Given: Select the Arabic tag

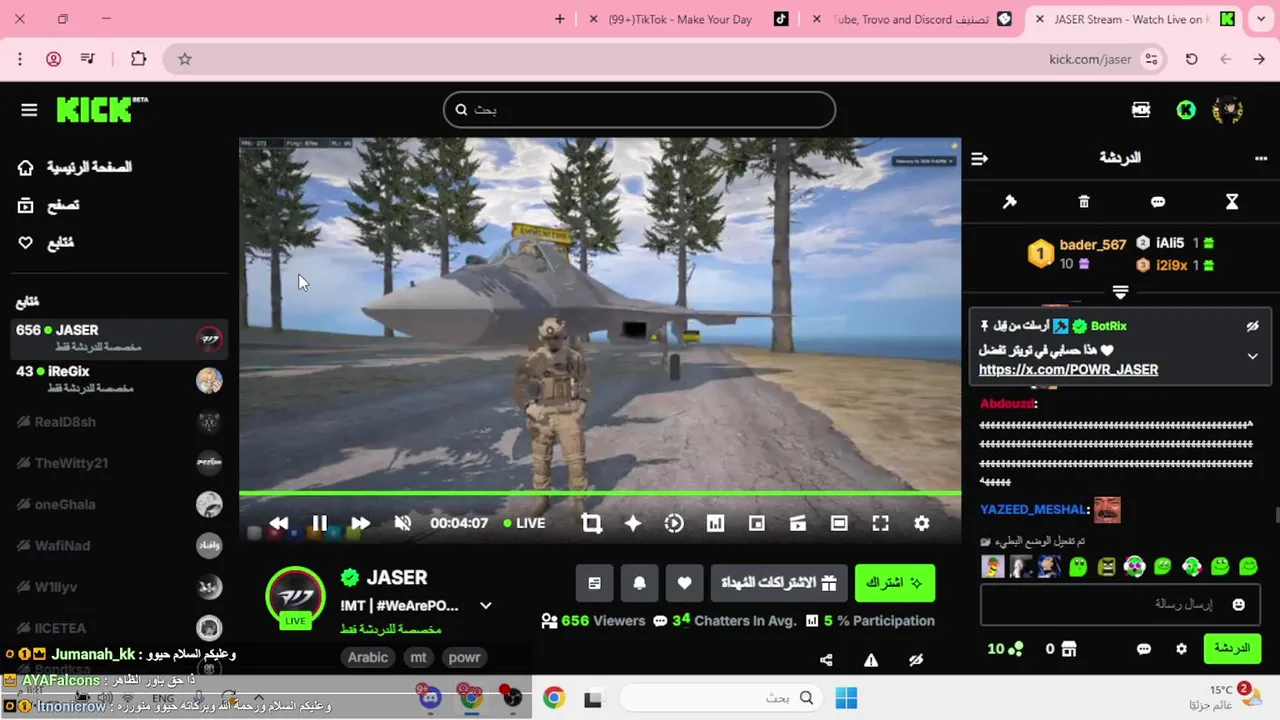Looking at the screenshot, I should pos(368,657).
